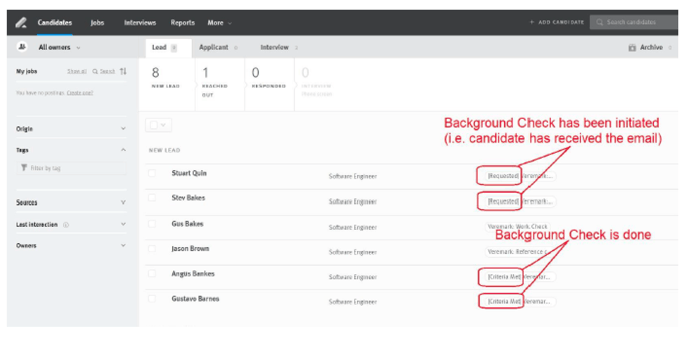
Task: Open the Archive tab
Action: pos(650,47)
